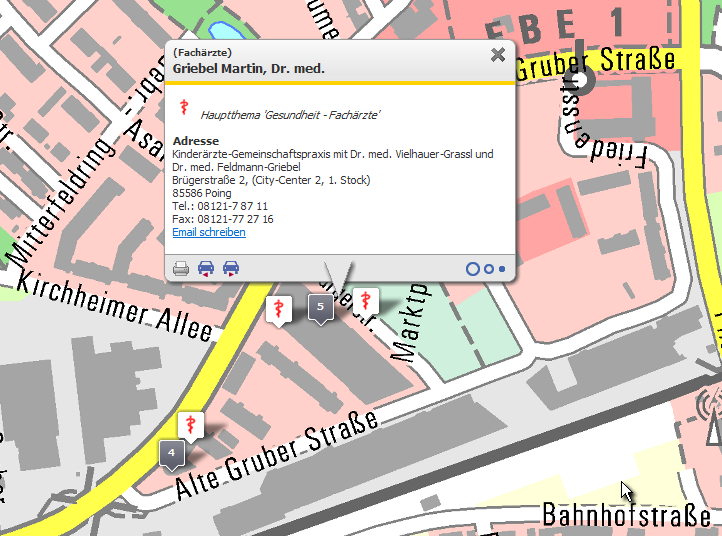Click the cluster marker numbered 5
The height and width of the screenshot is (536, 722).
[320, 307]
